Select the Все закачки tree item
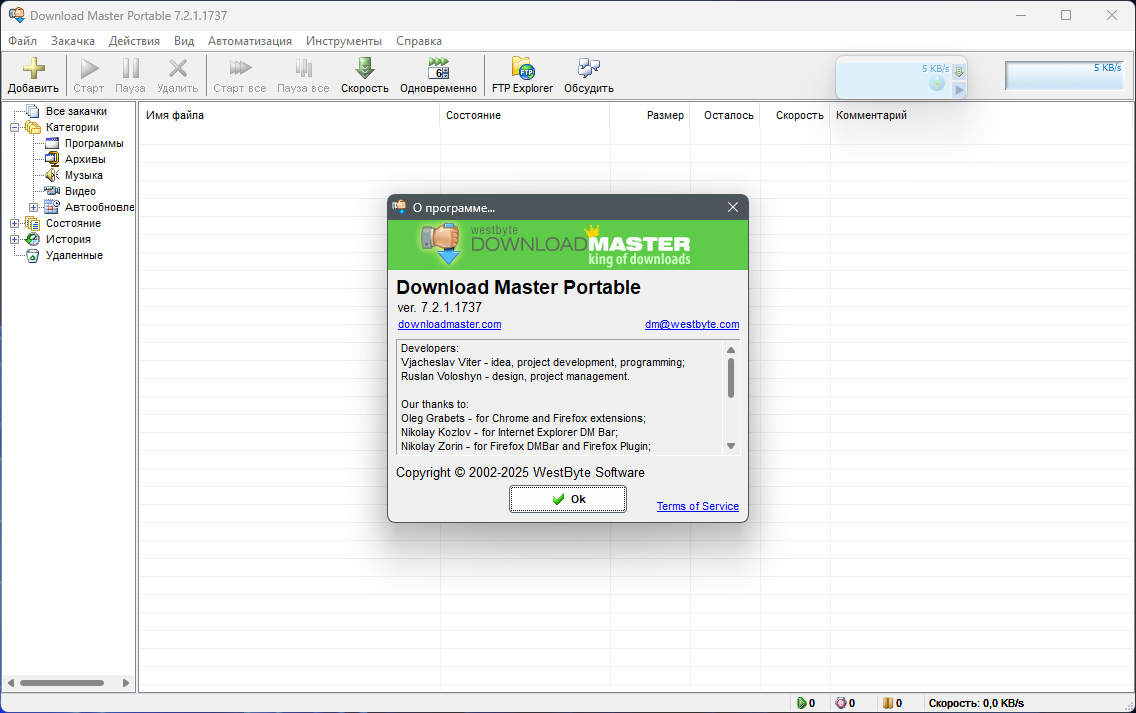The height and width of the screenshot is (713, 1136). pyautogui.click(x=76, y=111)
